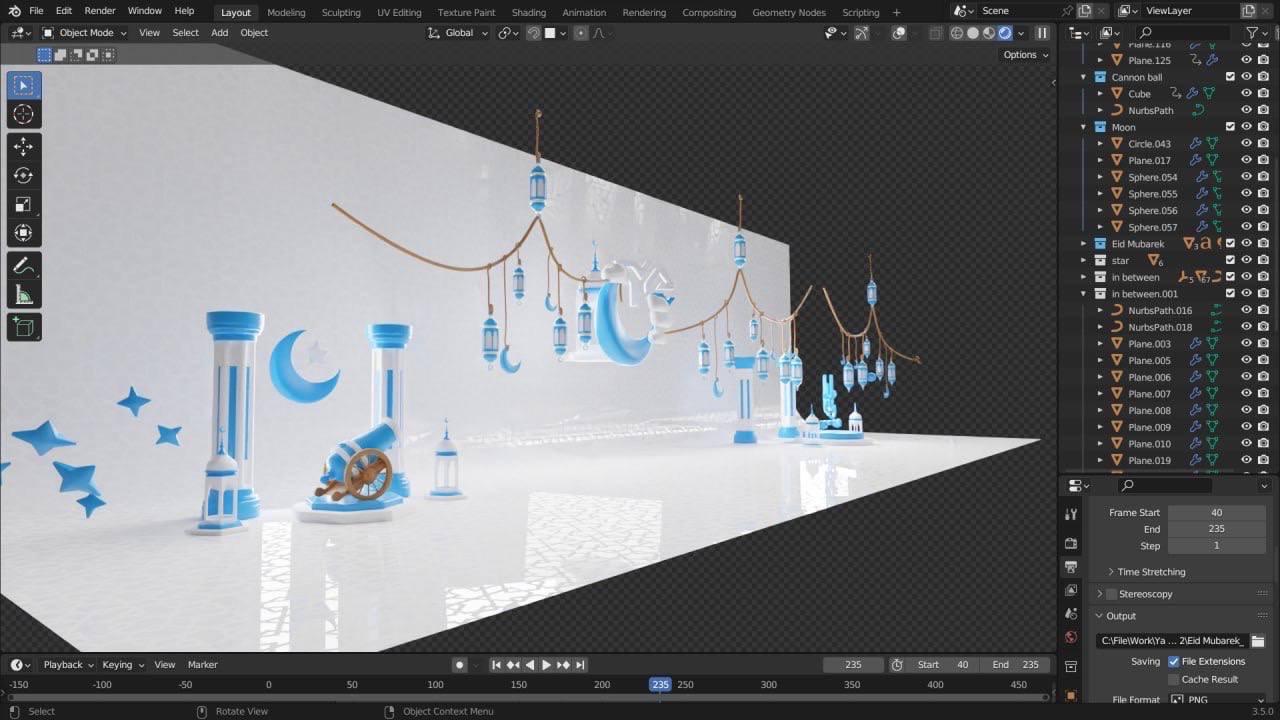Viewport: 1280px width, 720px height.
Task: Collapse the Moon collection
Action: click(1083, 127)
